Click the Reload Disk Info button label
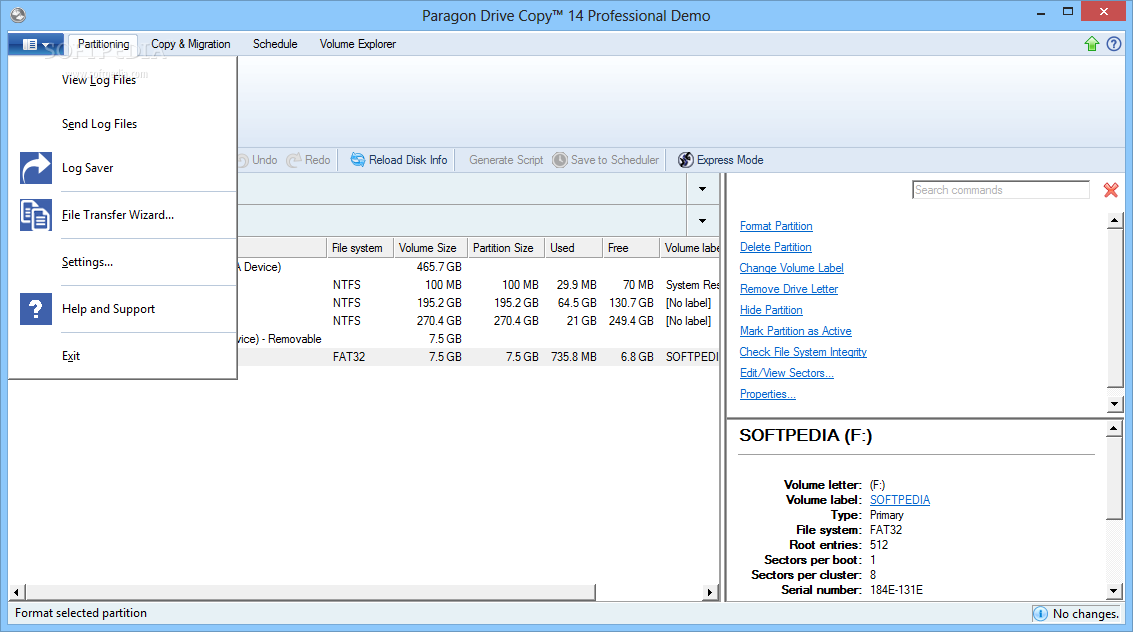Viewport: 1133px width, 632px height. 408,160
